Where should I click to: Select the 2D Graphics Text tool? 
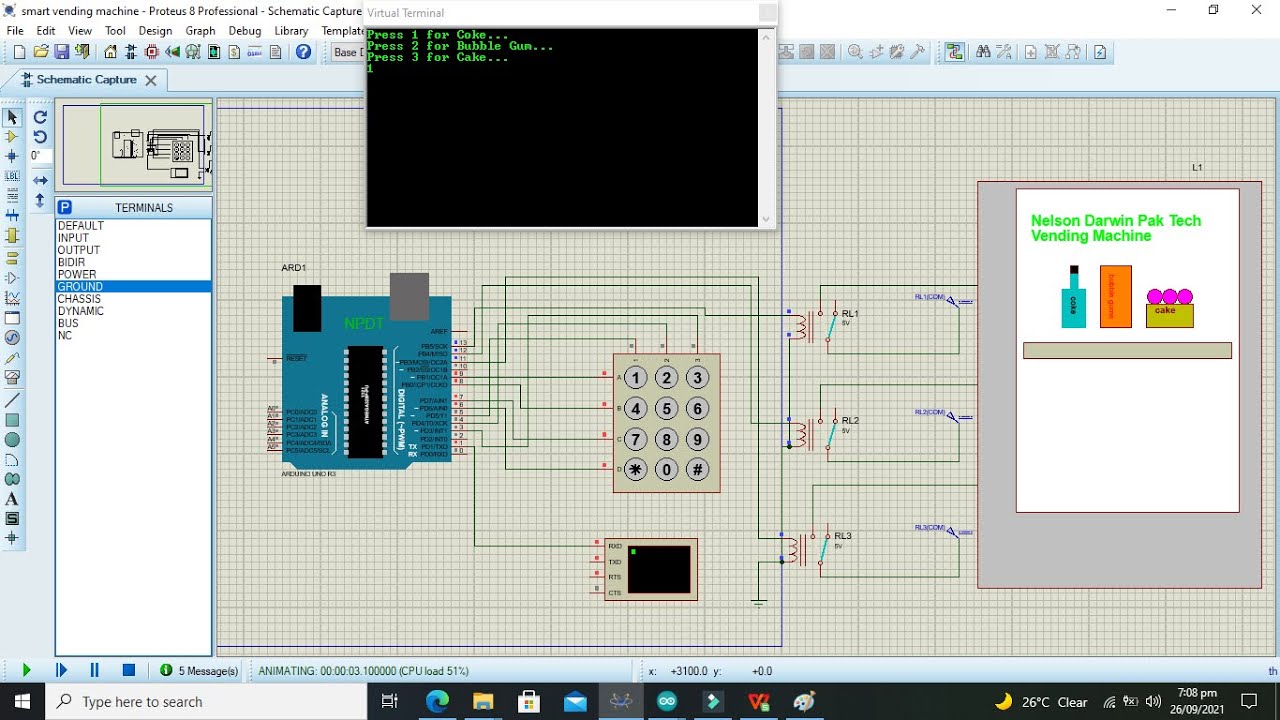coord(12,499)
